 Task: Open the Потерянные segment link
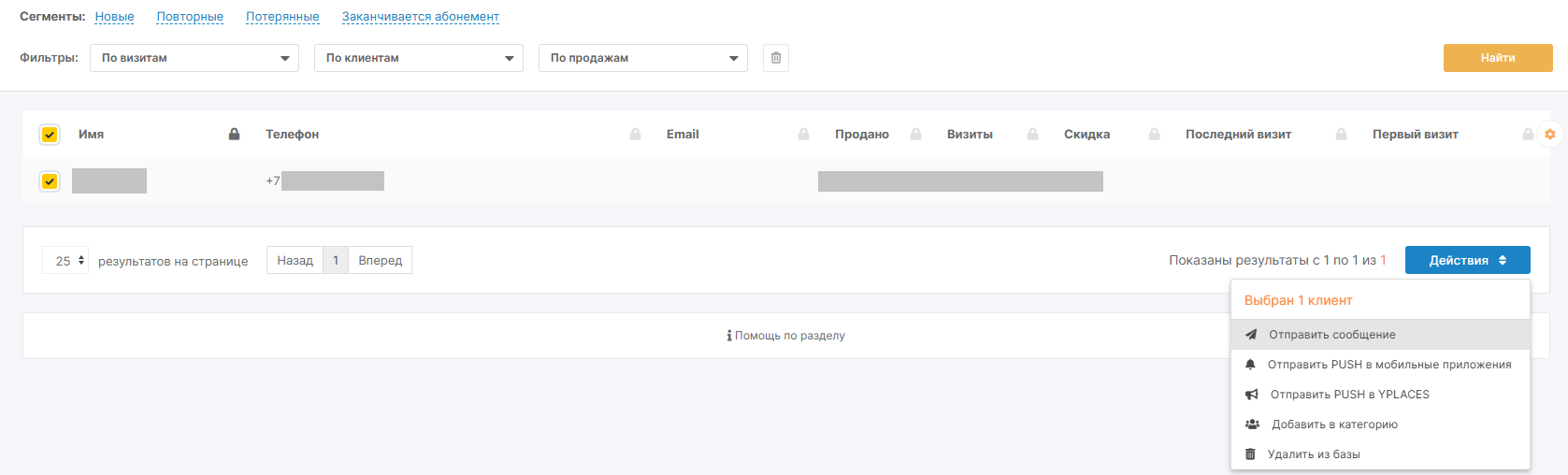point(282,17)
